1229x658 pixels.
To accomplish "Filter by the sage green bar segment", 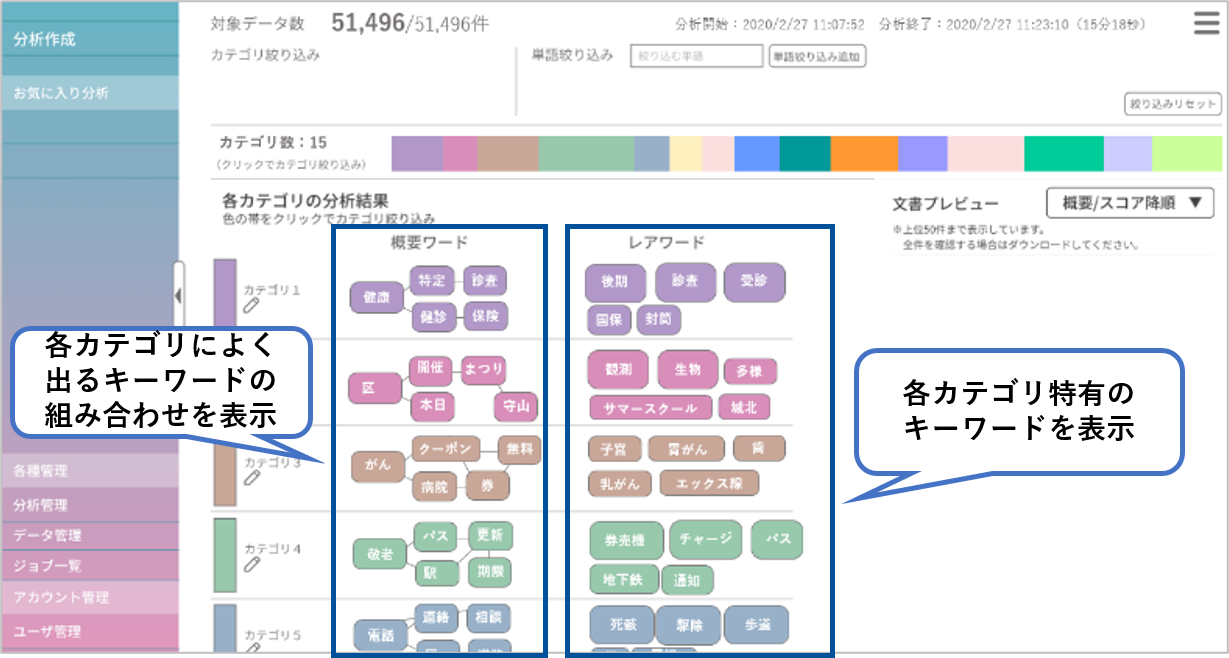I will coord(586,154).
